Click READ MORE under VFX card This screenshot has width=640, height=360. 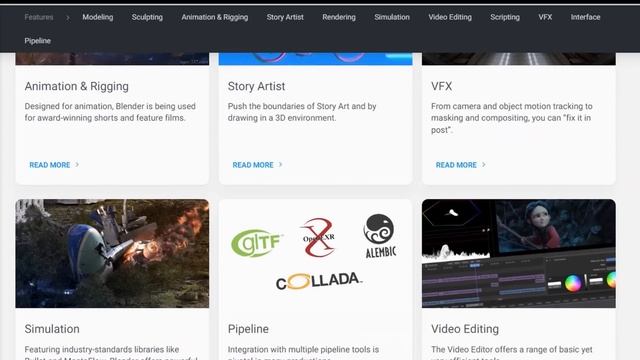pyautogui.click(x=456, y=165)
